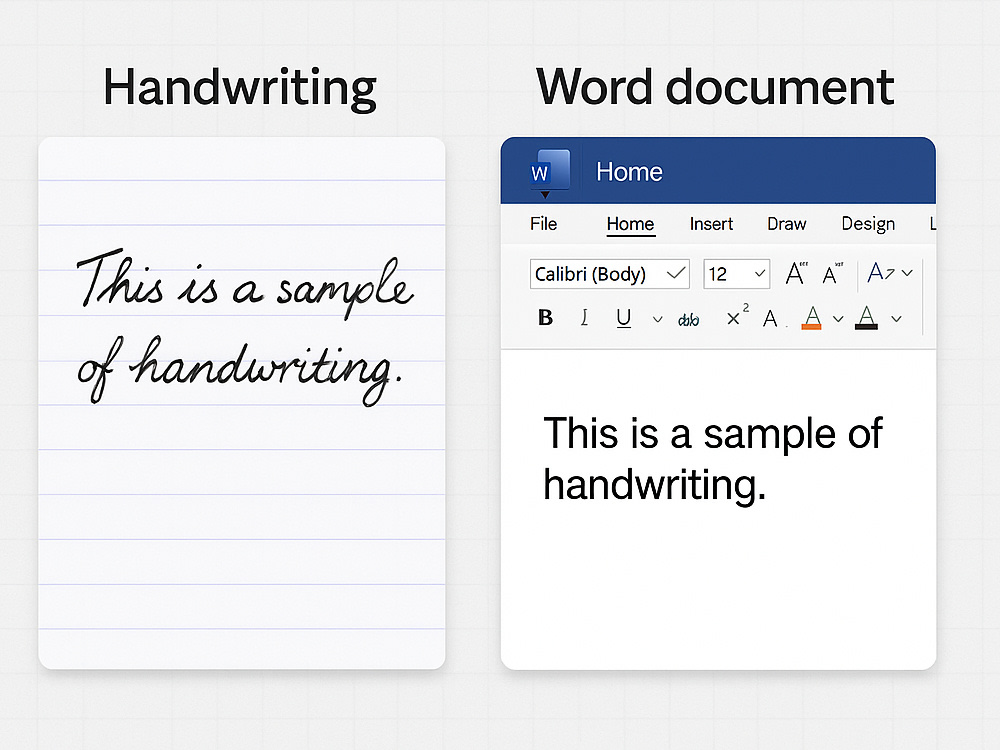The width and height of the screenshot is (1000, 750).
Task: Open the underline style dropdown arrow
Action: (x=657, y=319)
